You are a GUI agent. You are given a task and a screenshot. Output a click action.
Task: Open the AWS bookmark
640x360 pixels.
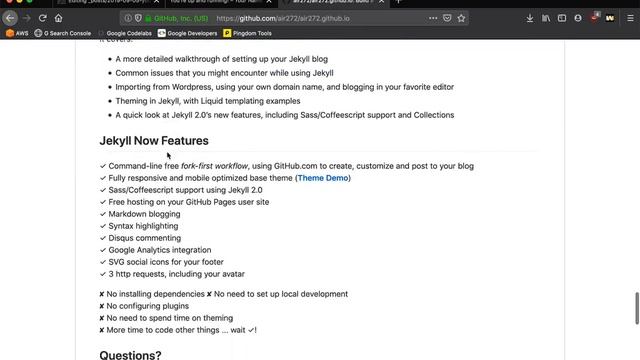(x=17, y=33)
